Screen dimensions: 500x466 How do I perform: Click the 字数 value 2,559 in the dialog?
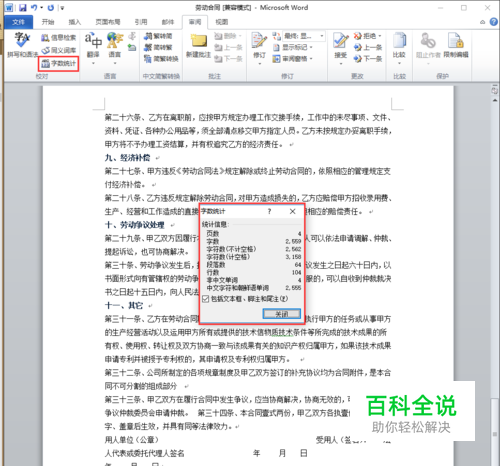coord(293,241)
